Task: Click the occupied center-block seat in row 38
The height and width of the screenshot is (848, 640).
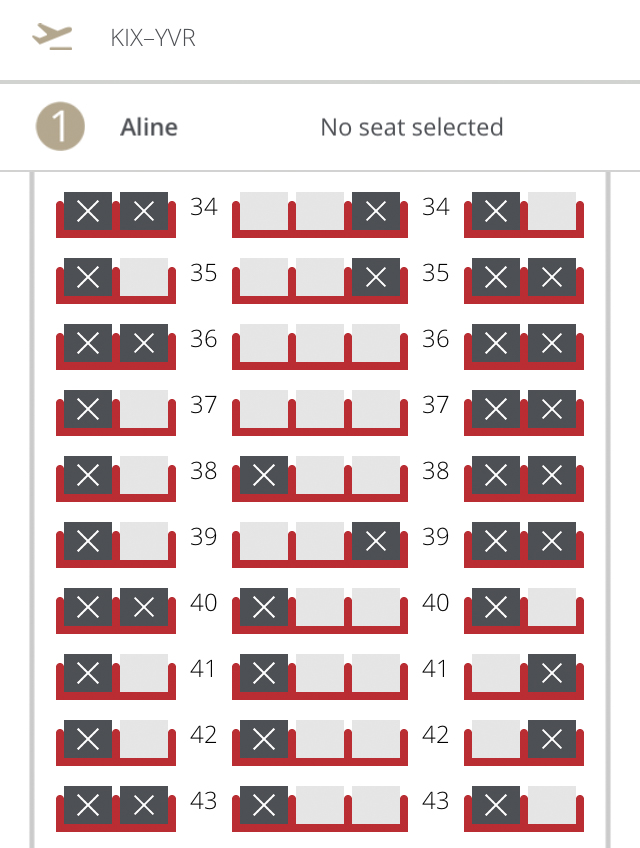Action: [x=264, y=475]
